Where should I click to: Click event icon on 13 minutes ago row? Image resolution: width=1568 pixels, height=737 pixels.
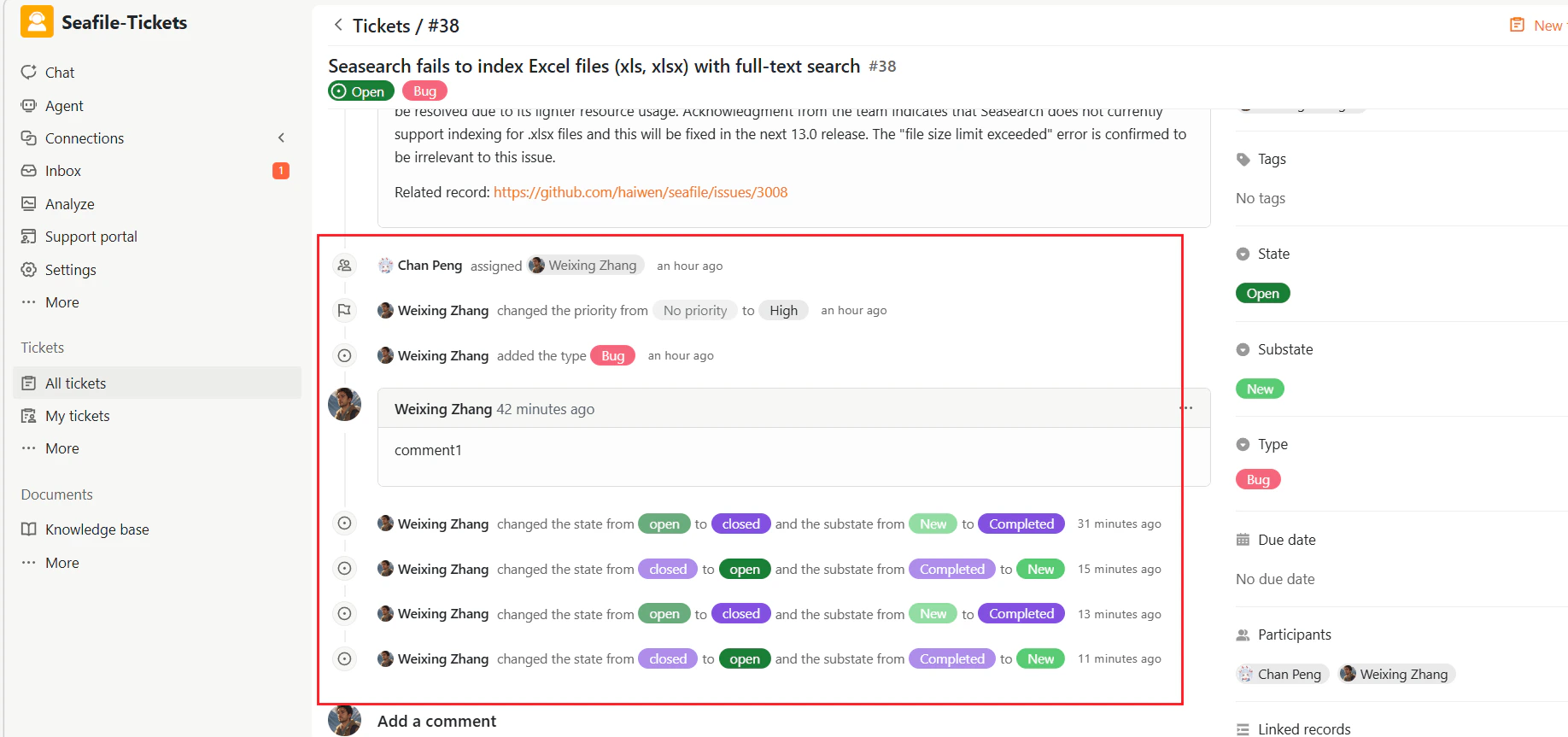click(344, 614)
